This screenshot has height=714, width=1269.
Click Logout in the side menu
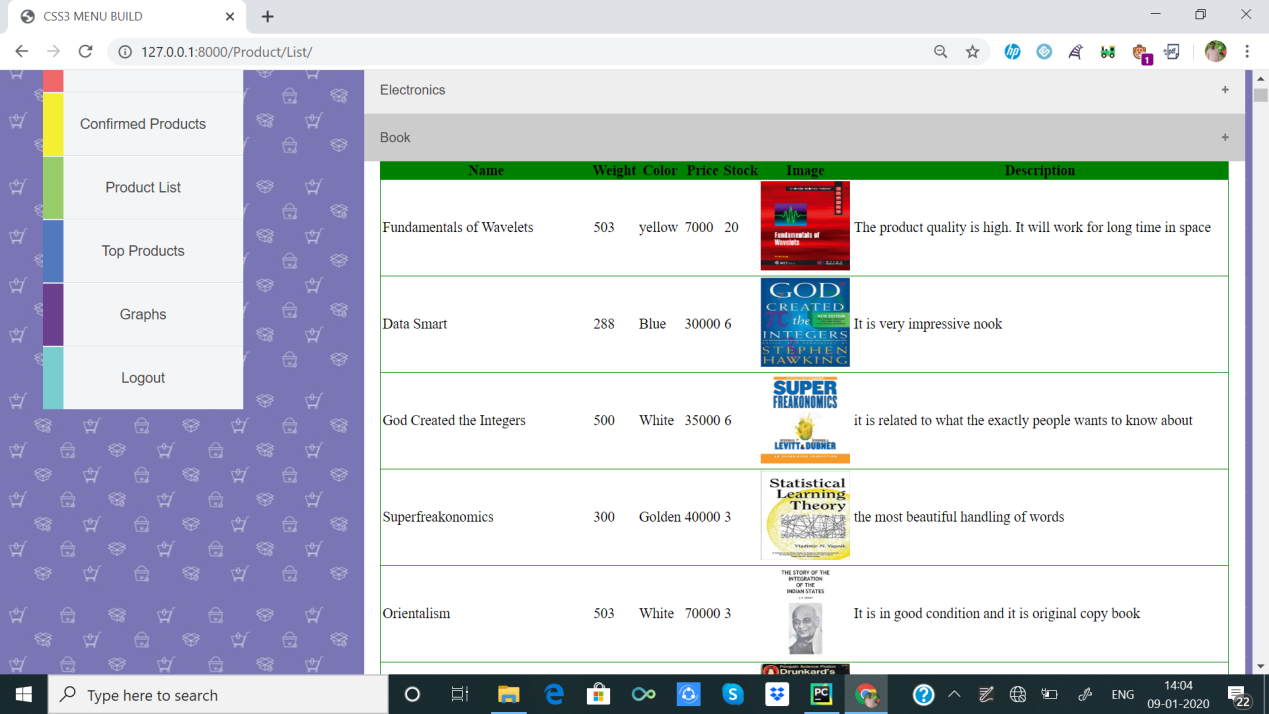(x=143, y=378)
